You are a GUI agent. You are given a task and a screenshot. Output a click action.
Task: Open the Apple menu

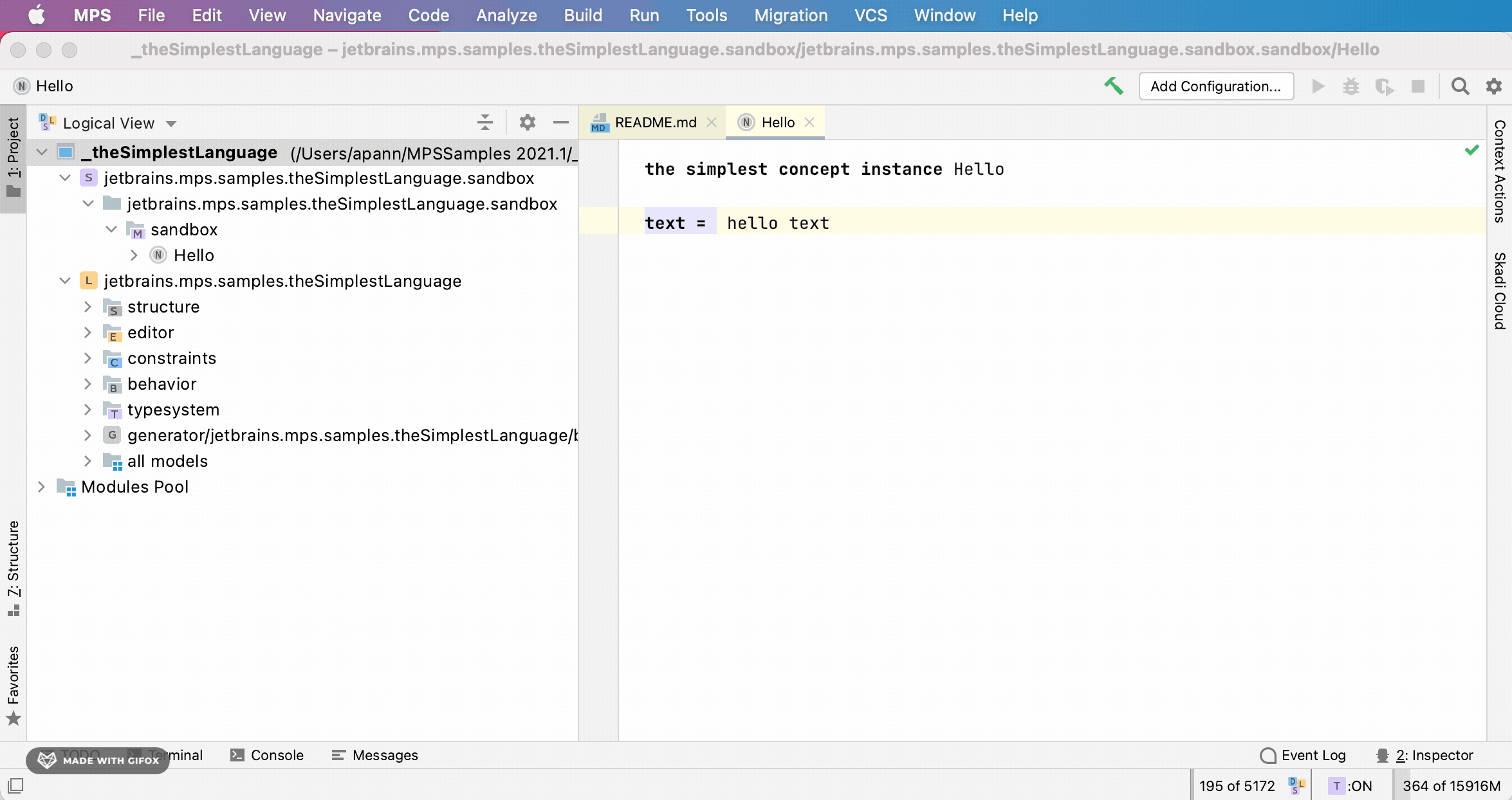click(37, 15)
